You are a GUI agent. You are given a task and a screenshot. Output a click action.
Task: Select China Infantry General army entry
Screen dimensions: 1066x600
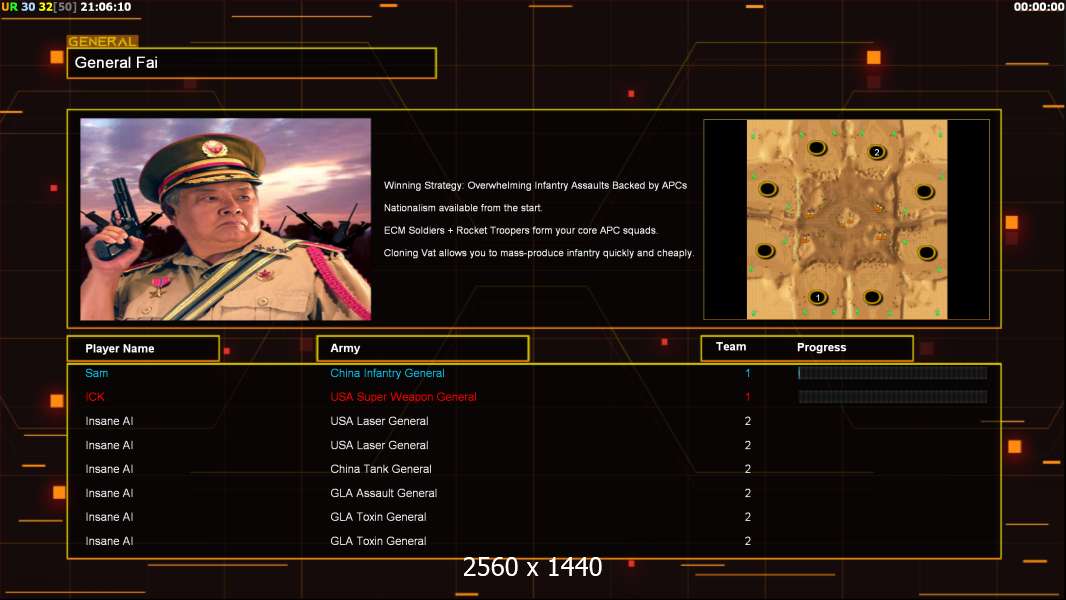(387, 373)
